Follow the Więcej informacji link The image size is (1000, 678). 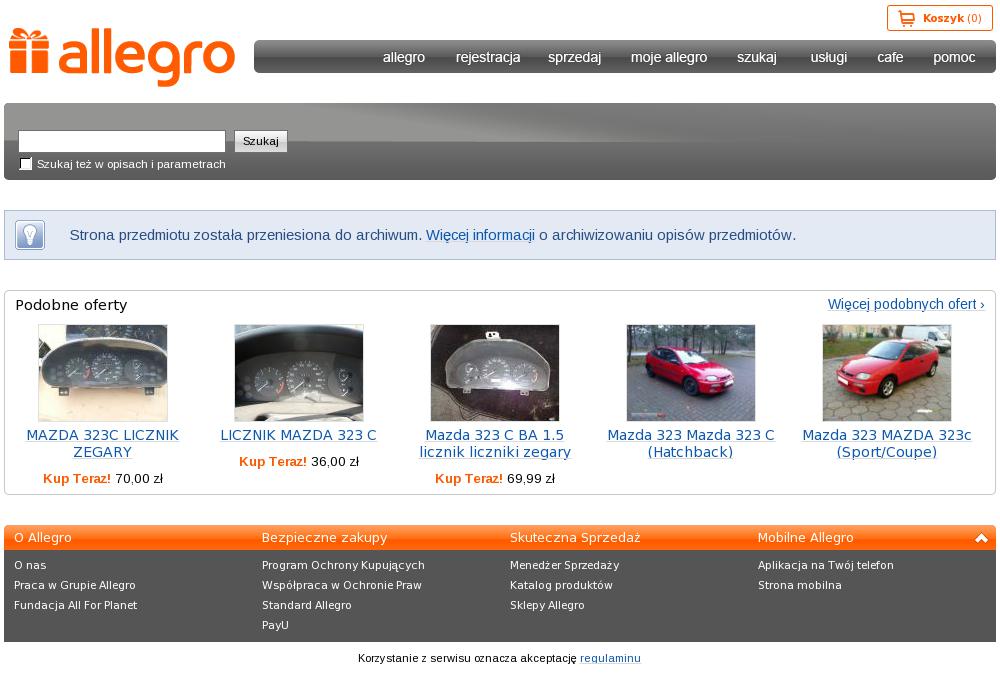coord(480,235)
